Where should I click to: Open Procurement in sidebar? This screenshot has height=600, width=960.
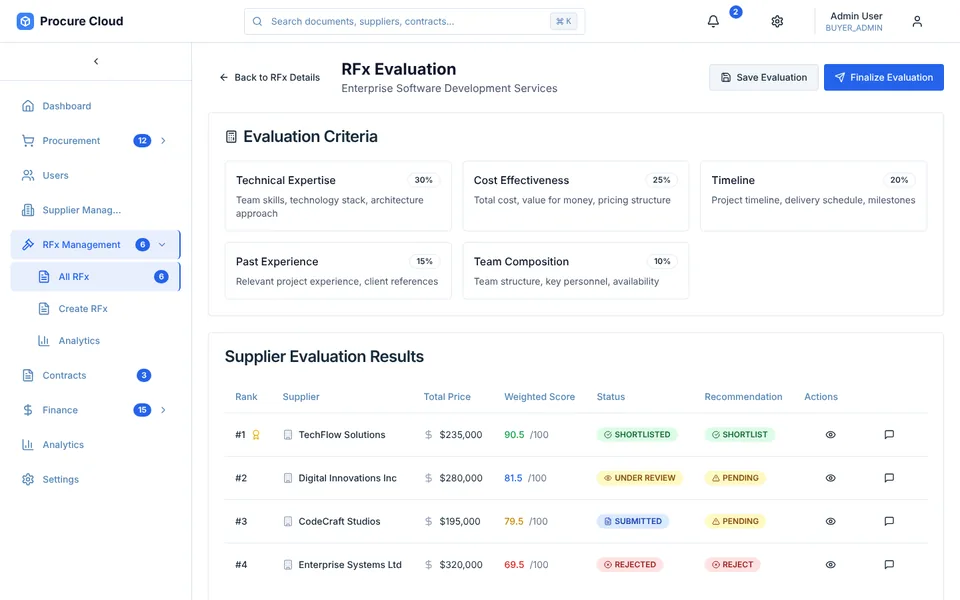click(96, 141)
